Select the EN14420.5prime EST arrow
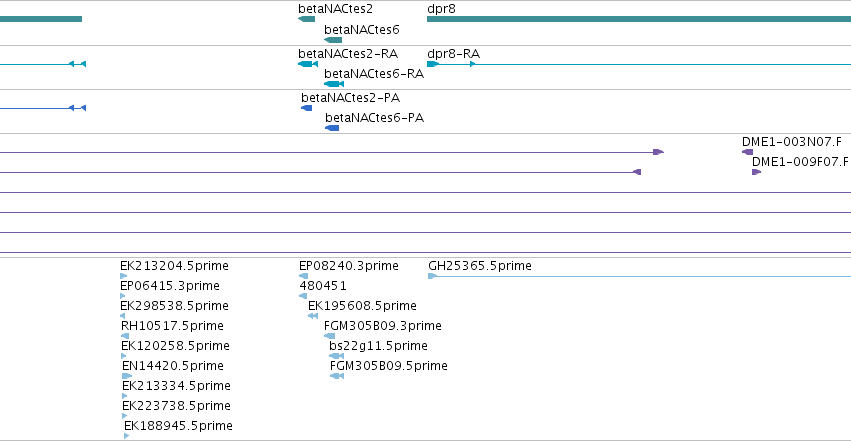The height and width of the screenshot is (441, 851). (127, 376)
